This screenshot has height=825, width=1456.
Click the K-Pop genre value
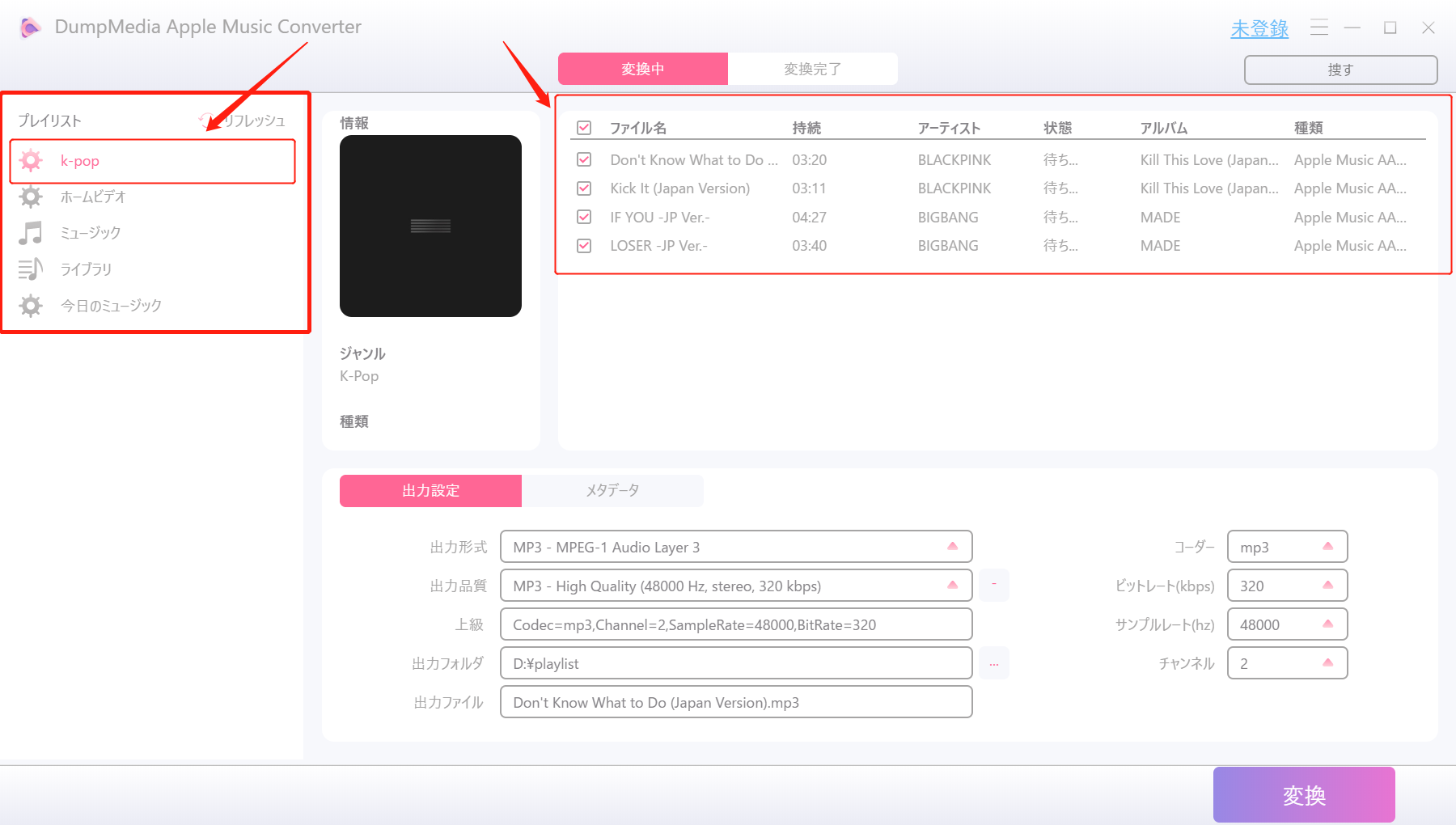tap(359, 376)
